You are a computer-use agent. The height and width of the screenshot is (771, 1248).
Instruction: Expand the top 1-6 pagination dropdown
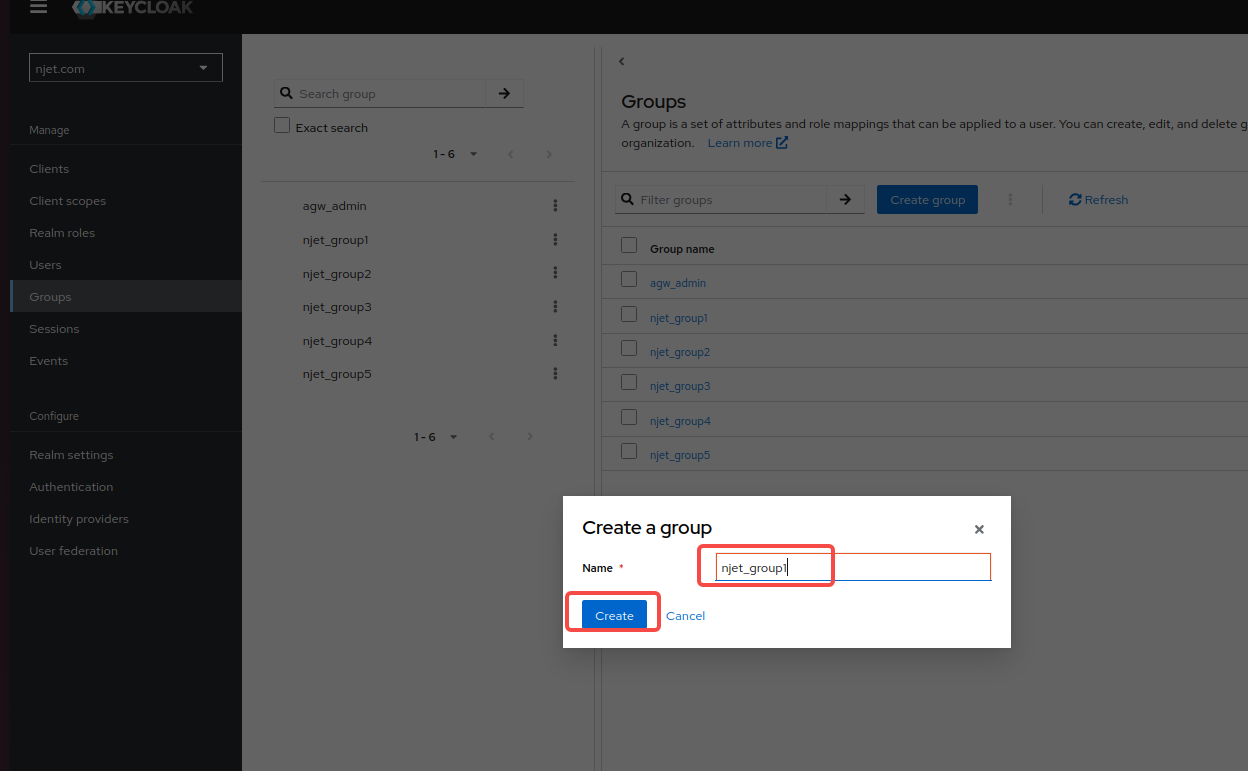456,154
